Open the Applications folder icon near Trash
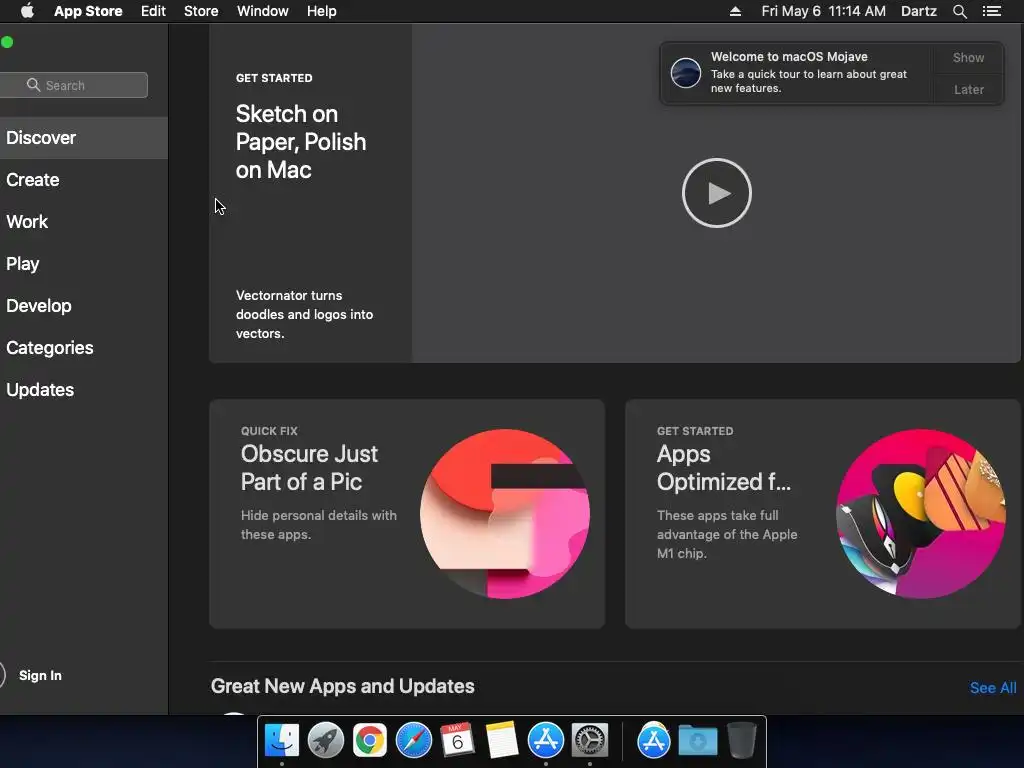The image size is (1024, 768). click(x=654, y=740)
